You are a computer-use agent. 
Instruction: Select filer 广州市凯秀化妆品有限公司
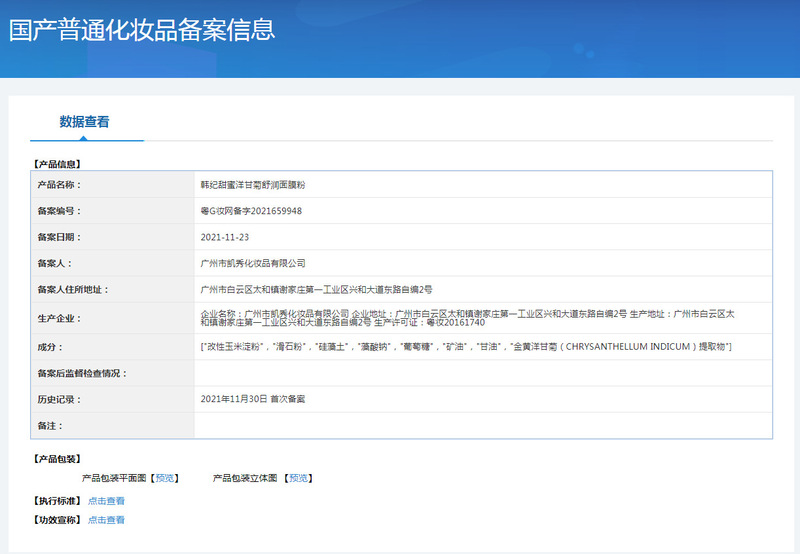[x=253, y=263]
